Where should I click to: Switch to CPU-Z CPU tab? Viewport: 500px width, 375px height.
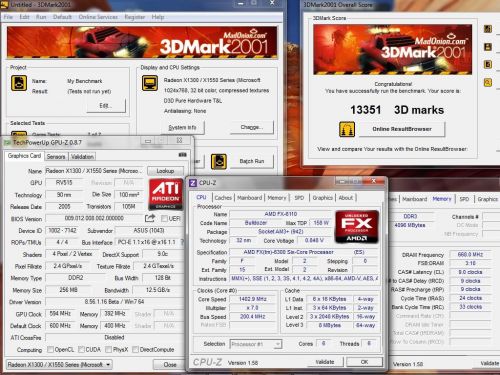pyautogui.click(x=201, y=197)
